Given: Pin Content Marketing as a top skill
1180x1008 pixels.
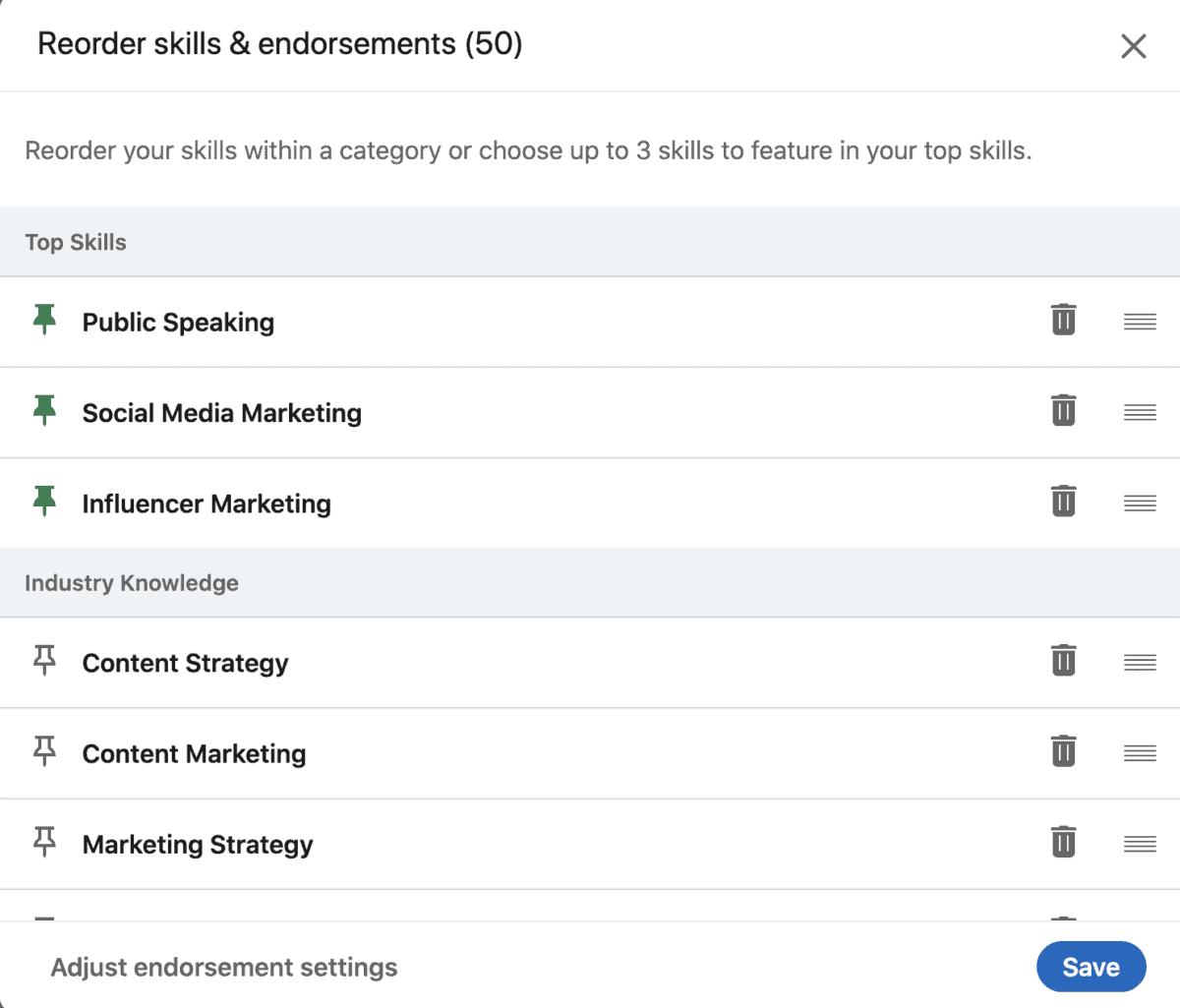Looking at the screenshot, I should click(44, 751).
